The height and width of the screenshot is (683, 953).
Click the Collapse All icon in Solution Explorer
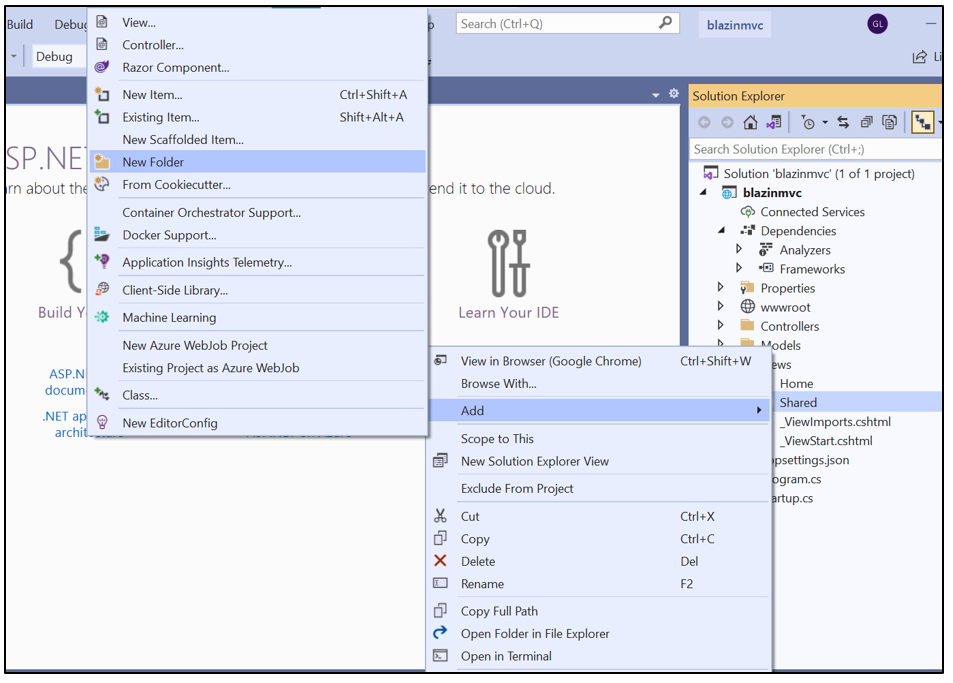pos(866,122)
